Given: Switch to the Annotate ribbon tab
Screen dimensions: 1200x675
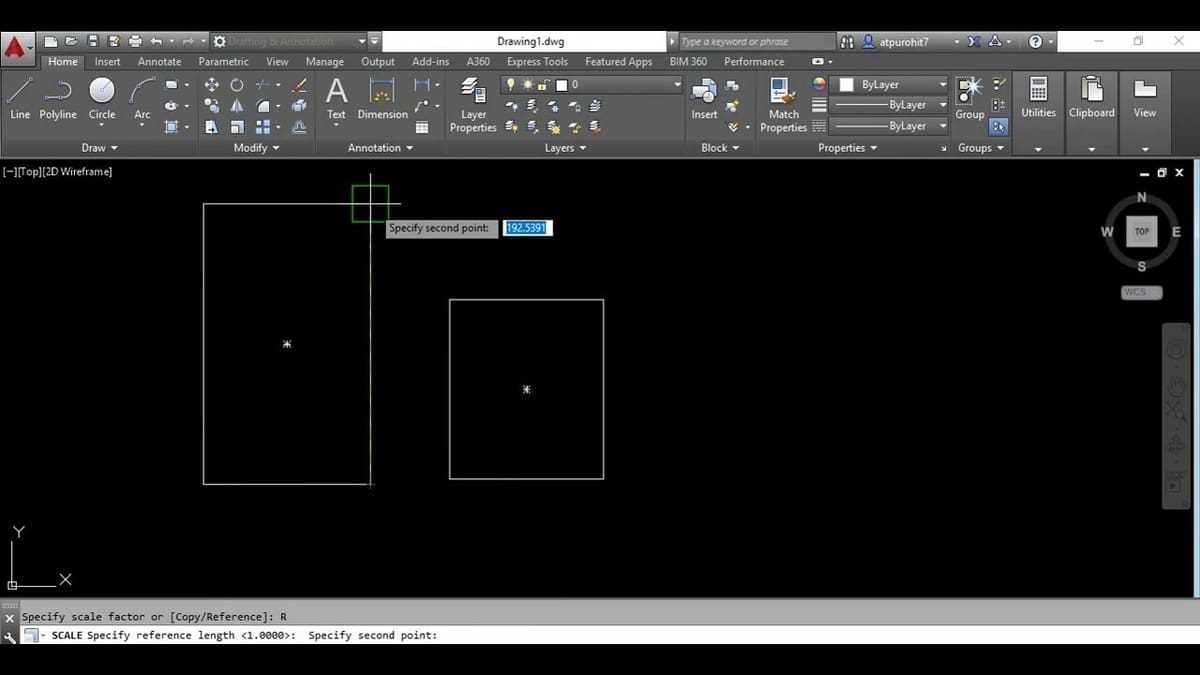Looking at the screenshot, I should 159,62.
